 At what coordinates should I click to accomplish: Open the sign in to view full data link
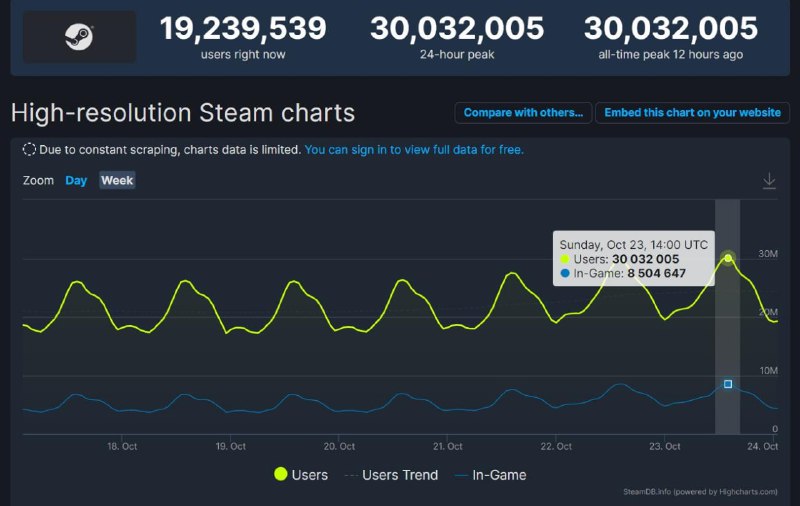(x=414, y=149)
